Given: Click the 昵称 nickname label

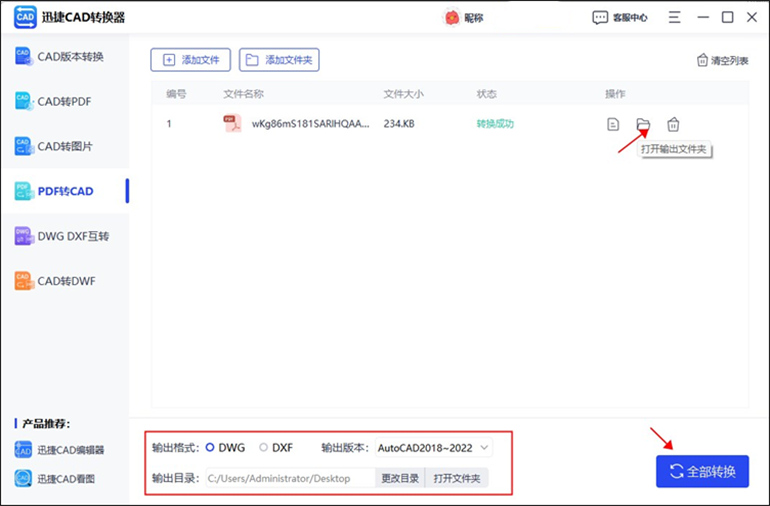Looking at the screenshot, I should tap(474, 18).
